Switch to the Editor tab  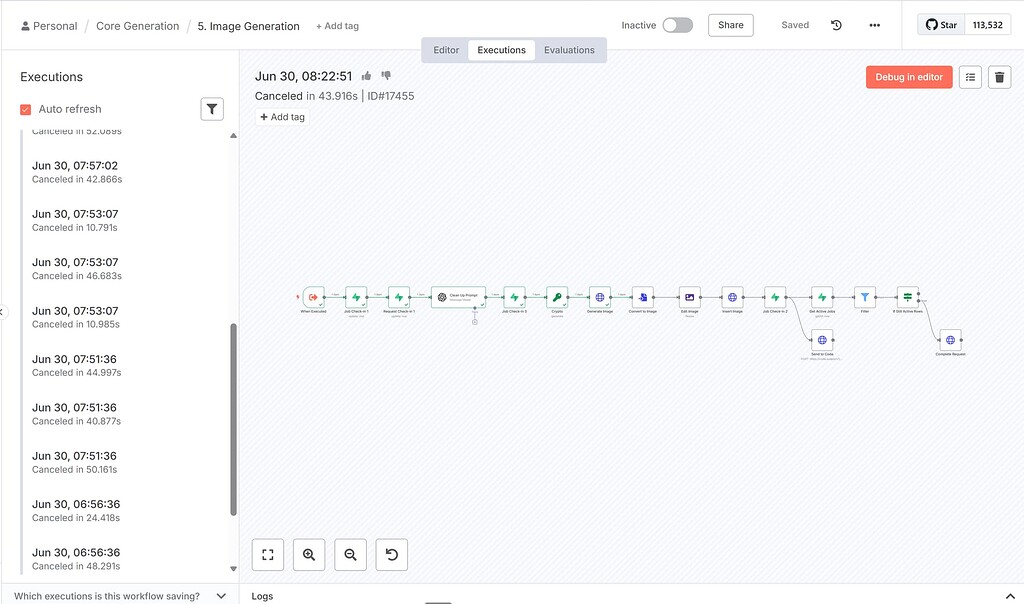[x=445, y=48]
